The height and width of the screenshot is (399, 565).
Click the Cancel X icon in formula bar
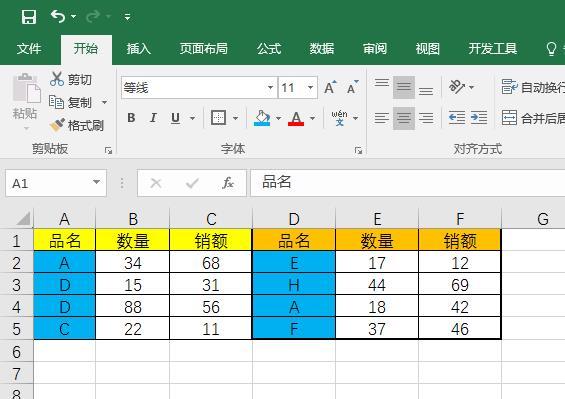(x=156, y=183)
